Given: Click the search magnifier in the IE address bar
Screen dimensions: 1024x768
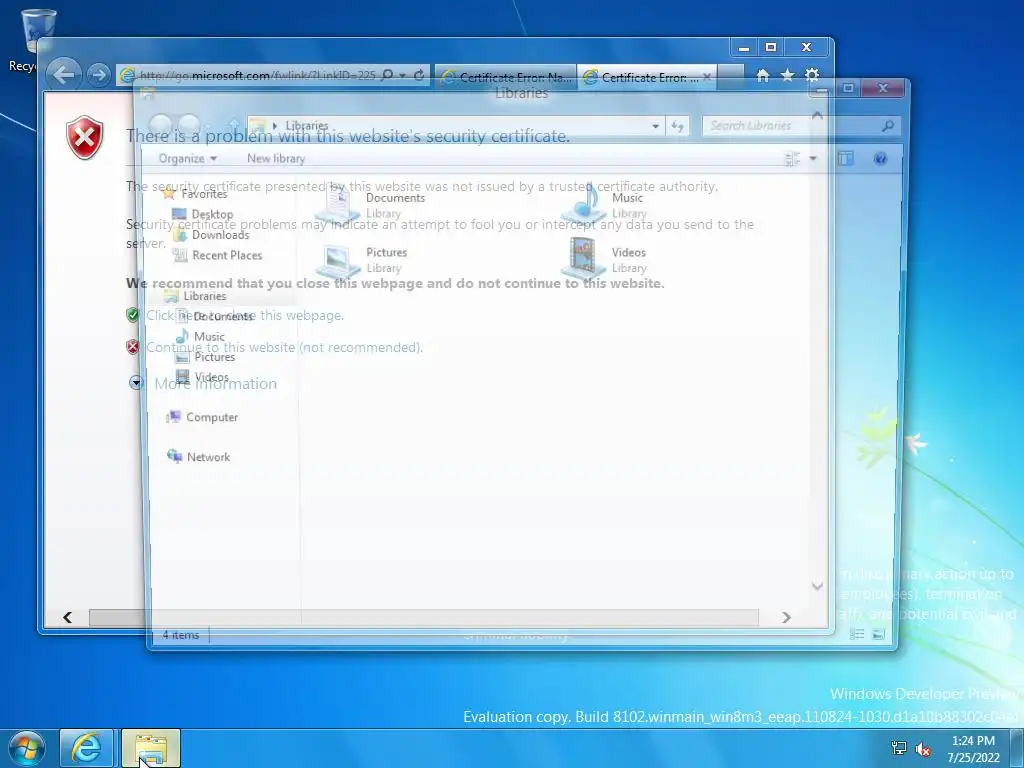Looking at the screenshot, I should point(387,75).
